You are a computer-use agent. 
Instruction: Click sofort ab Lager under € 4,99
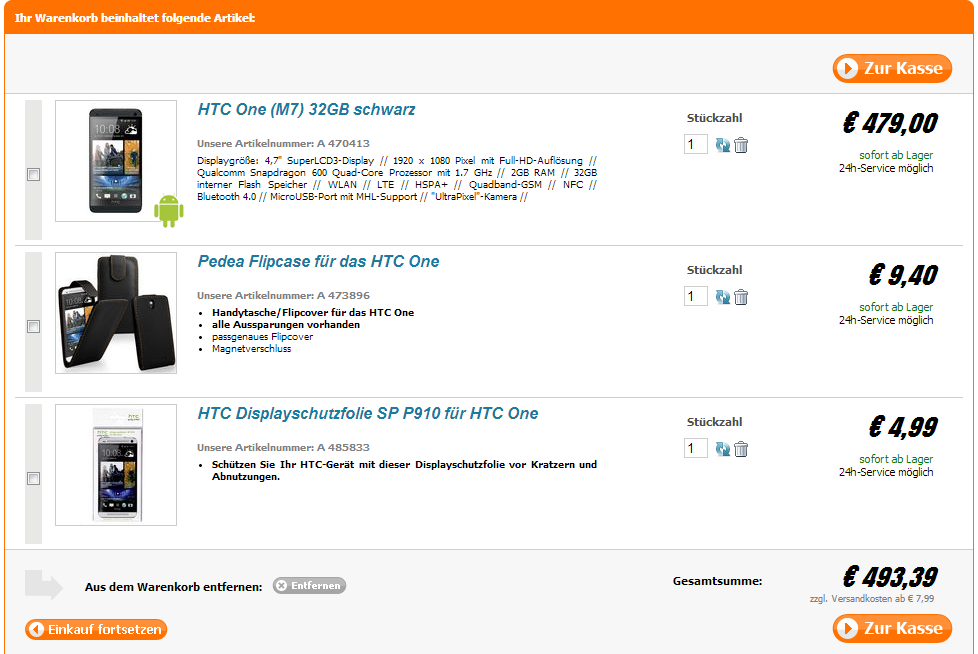click(x=896, y=459)
